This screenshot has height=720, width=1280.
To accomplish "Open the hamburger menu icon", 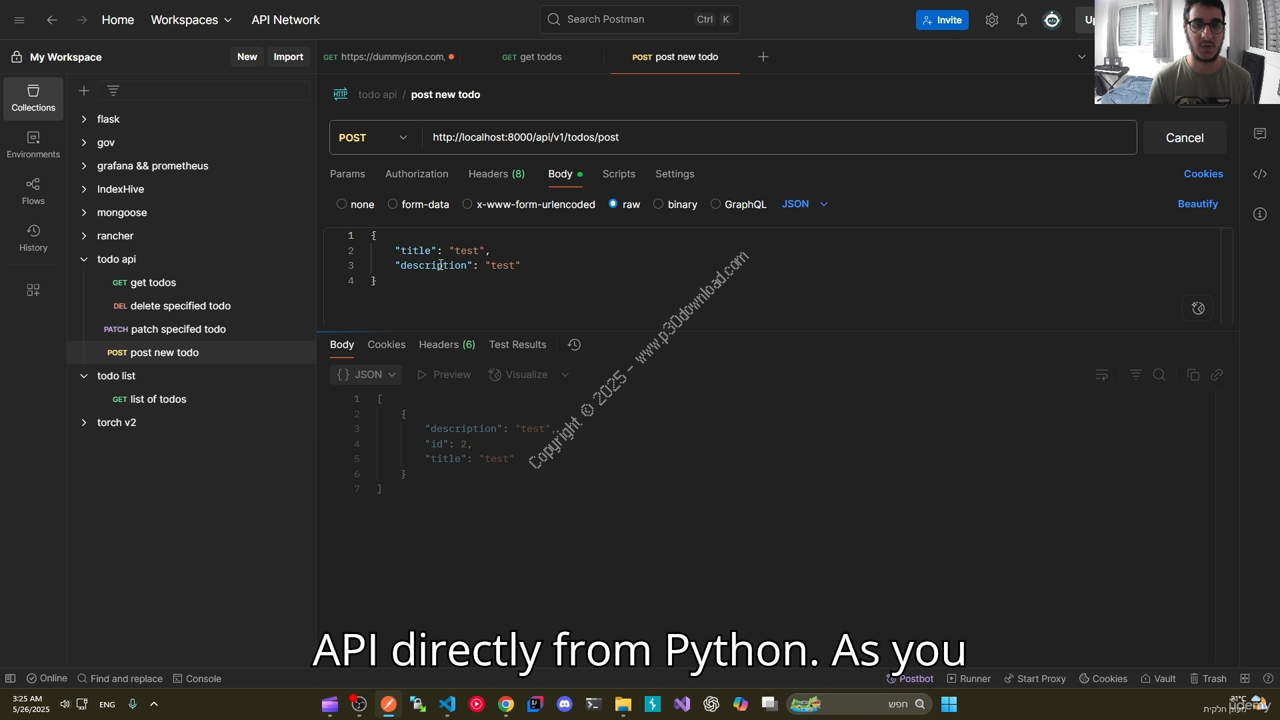I will pos(19,20).
